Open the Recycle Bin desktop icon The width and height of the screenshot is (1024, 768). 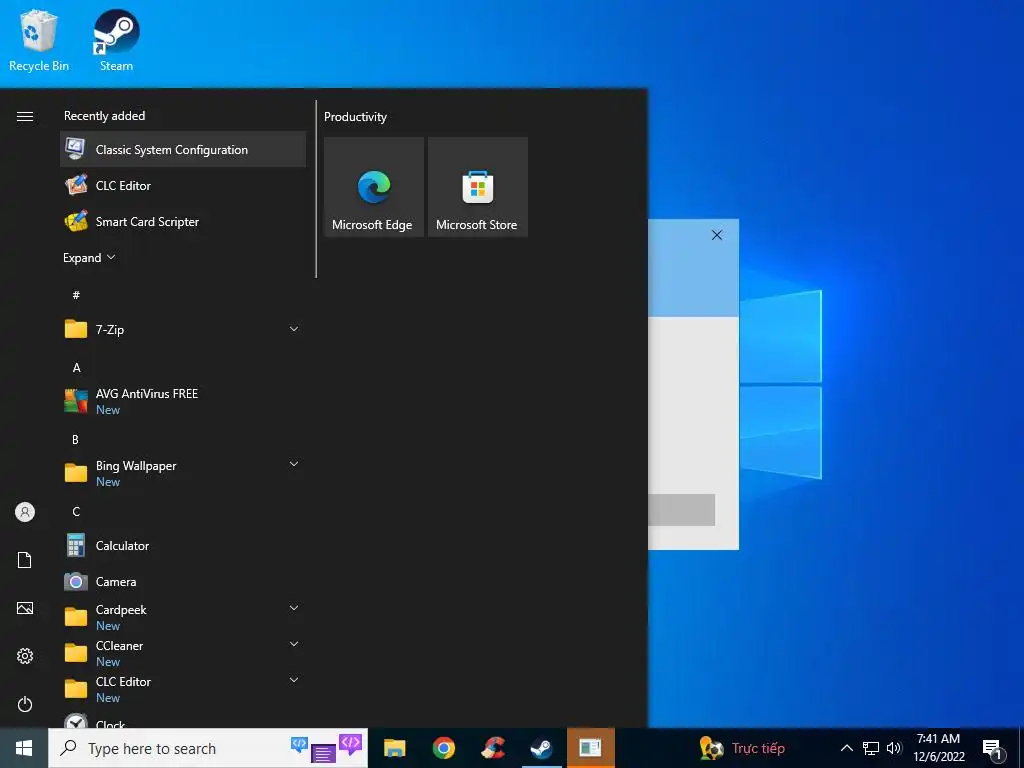pos(39,40)
